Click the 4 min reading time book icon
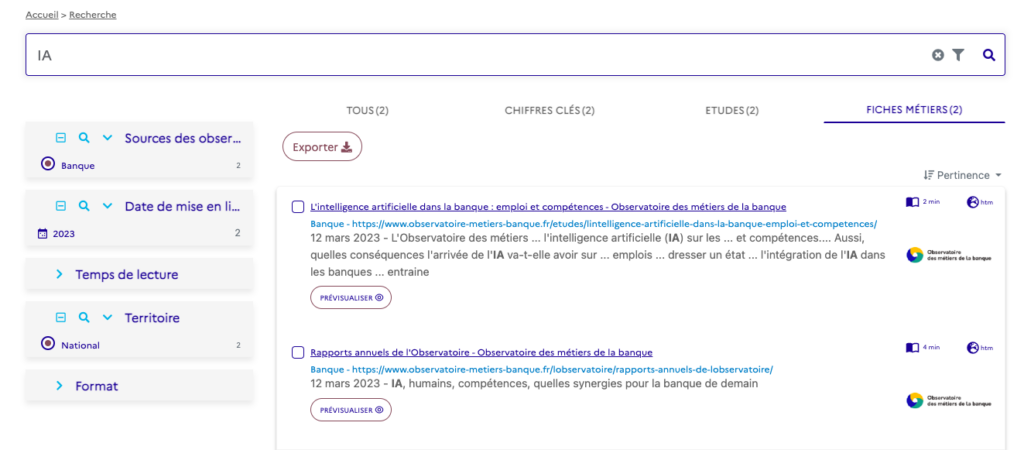Viewport: 1024px width, 450px height. click(912, 347)
